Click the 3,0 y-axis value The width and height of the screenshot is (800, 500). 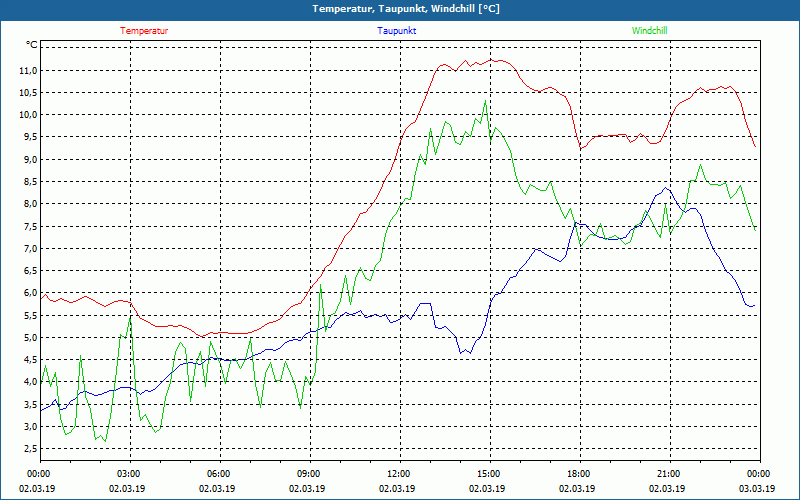point(30,427)
